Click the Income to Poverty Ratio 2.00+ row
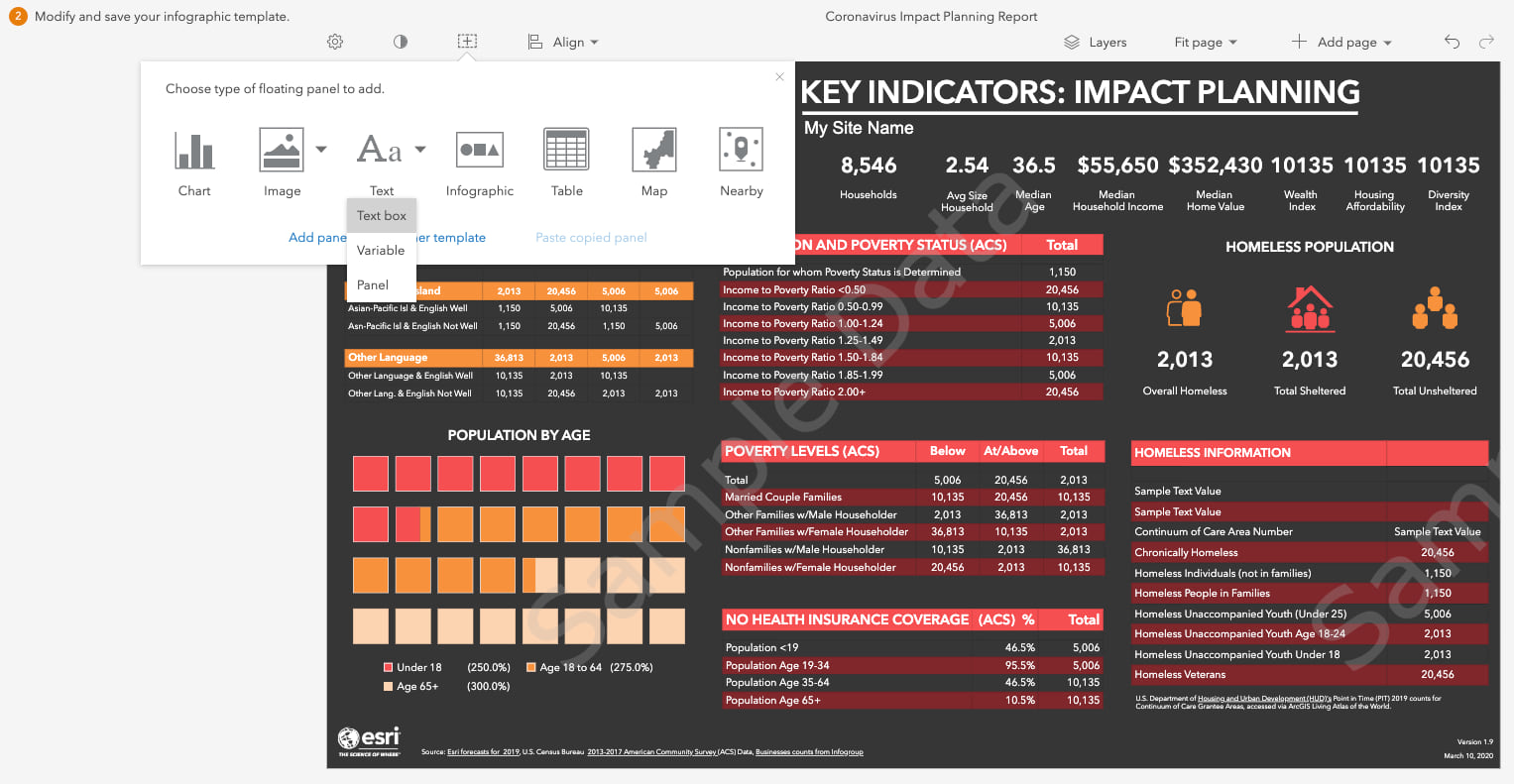The width and height of the screenshot is (1514, 784). pos(912,392)
